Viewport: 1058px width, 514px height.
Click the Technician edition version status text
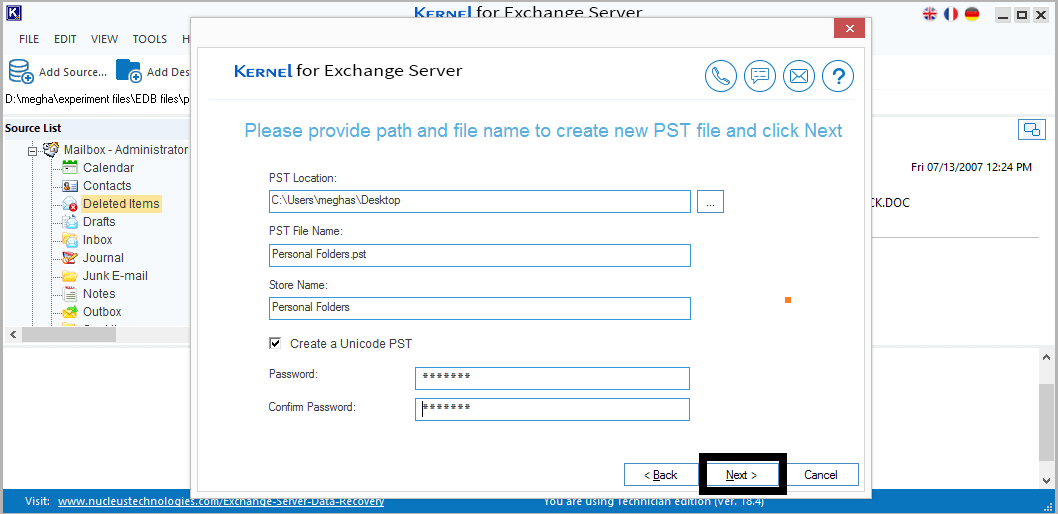(654, 502)
